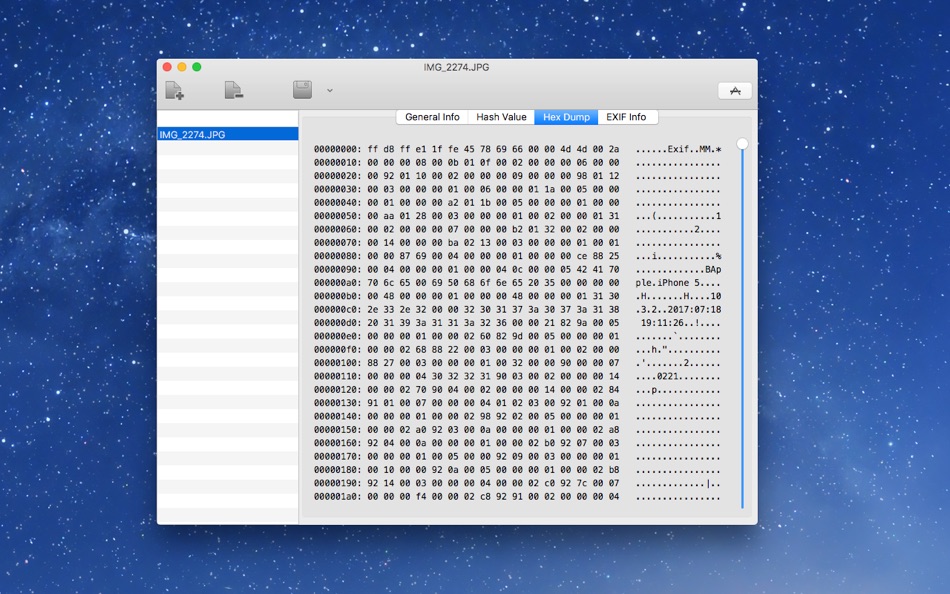Image resolution: width=950 pixels, height=594 pixels.
Task: Click the App Store button in toolbar
Action: pos(735,91)
